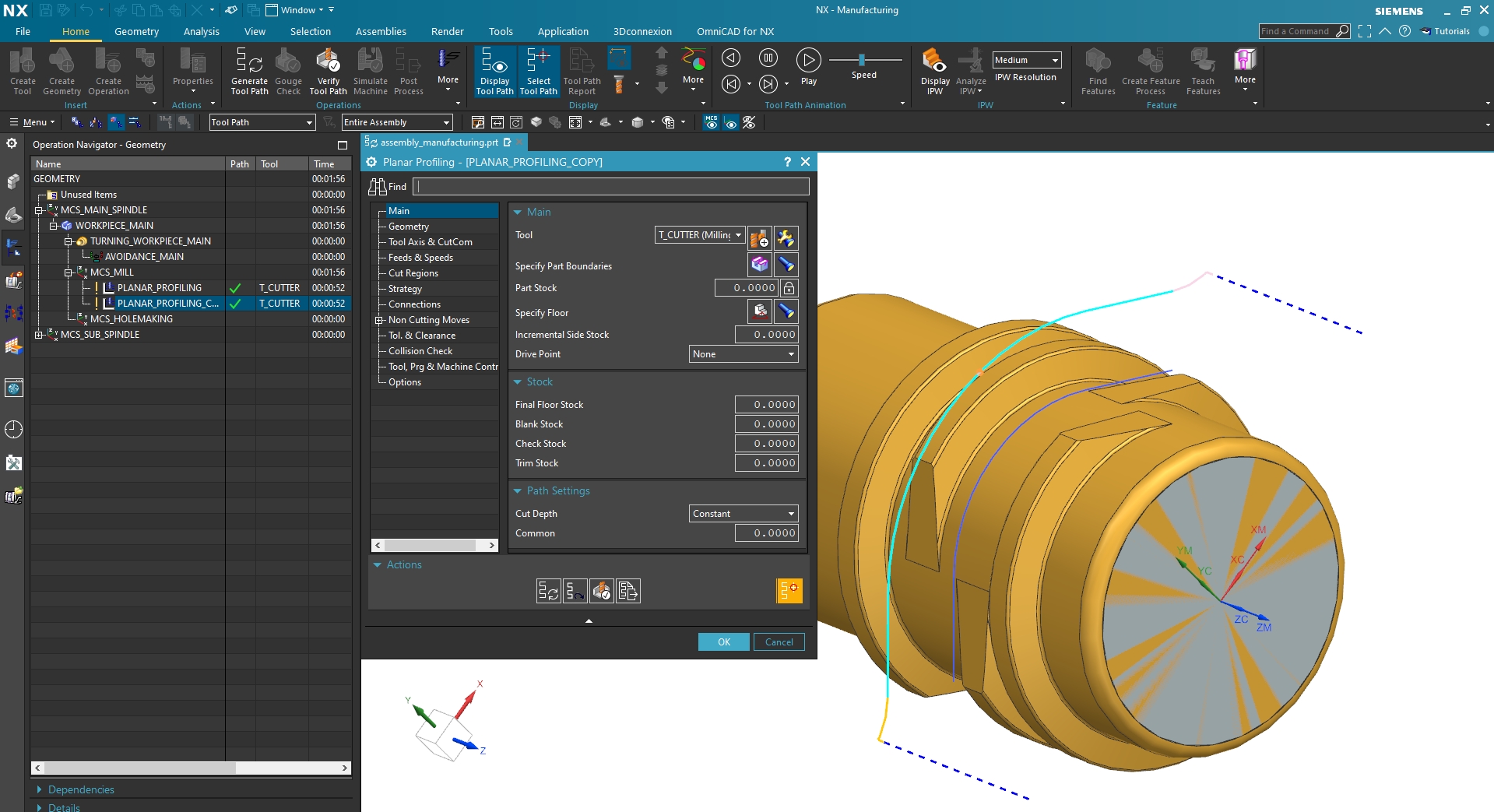This screenshot has height=812, width=1494.
Task: Toggle Display Tool Path button
Action: click(494, 72)
